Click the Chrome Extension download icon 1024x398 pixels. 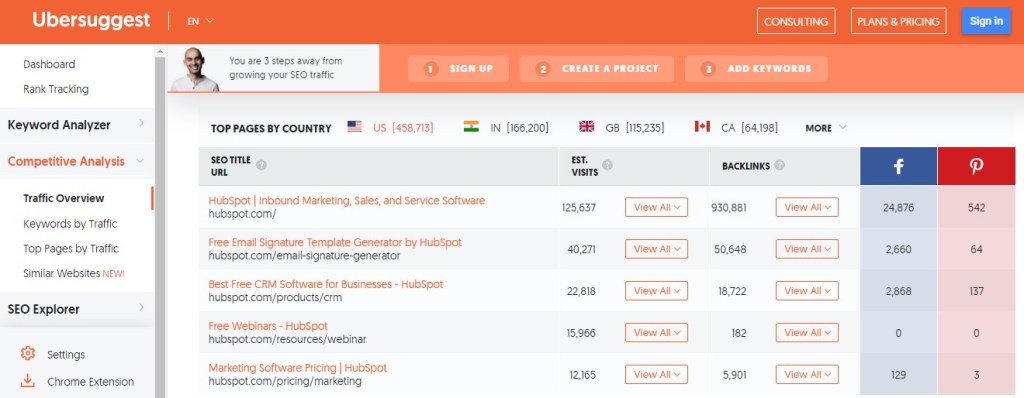point(27,381)
